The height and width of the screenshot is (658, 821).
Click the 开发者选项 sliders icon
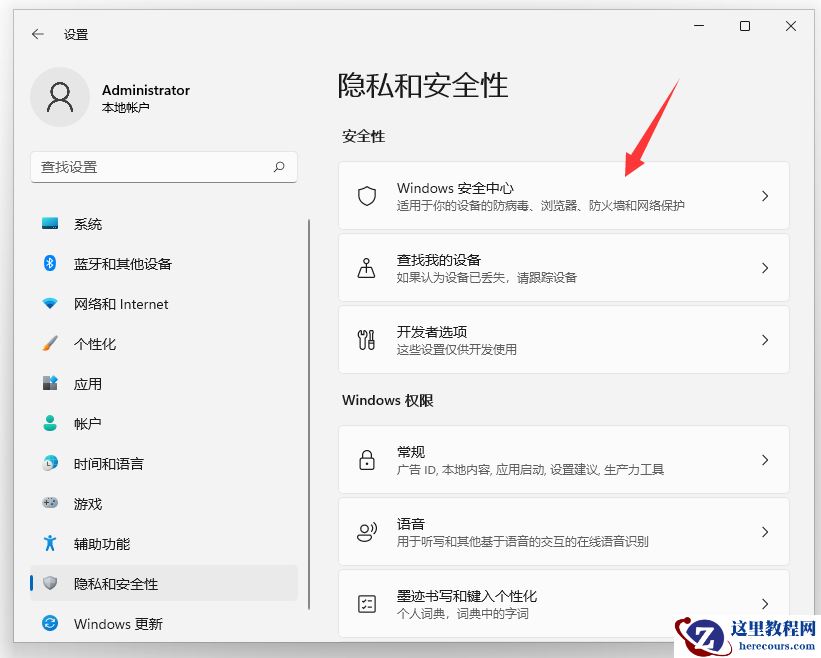pos(369,340)
